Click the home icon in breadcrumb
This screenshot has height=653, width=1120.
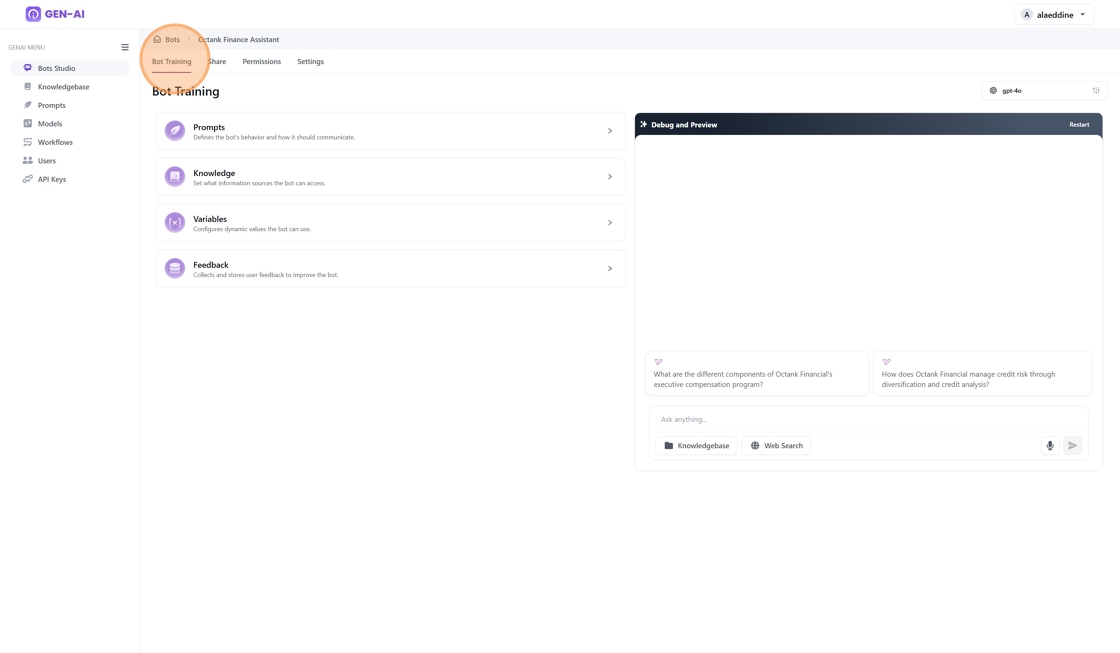[x=157, y=40]
